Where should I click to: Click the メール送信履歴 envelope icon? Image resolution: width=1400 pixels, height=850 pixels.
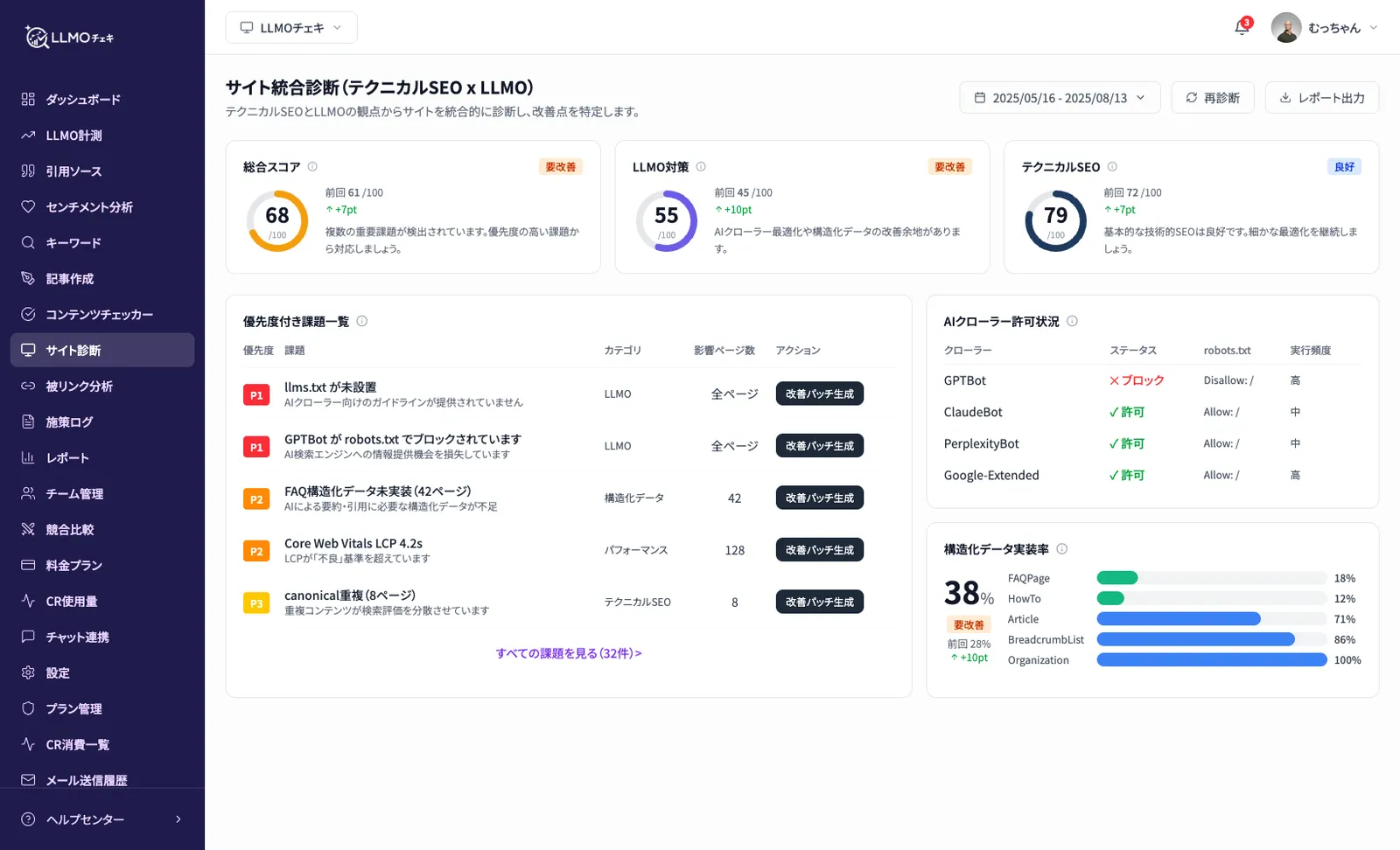click(28, 780)
